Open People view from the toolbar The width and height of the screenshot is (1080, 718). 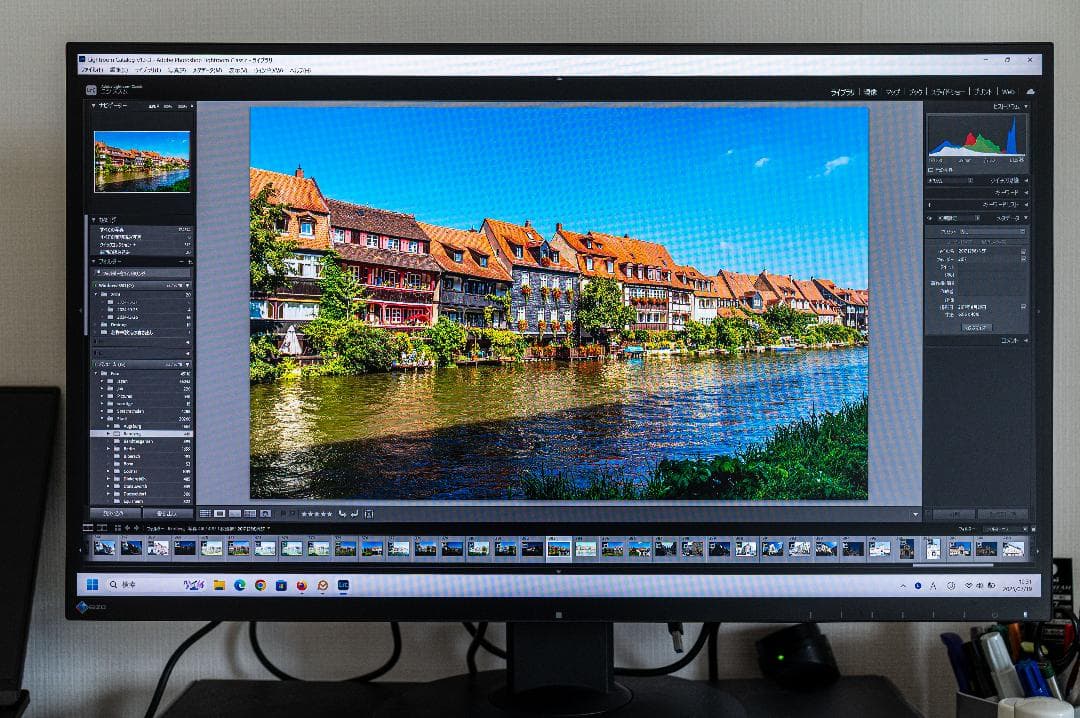[x=264, y=513]
